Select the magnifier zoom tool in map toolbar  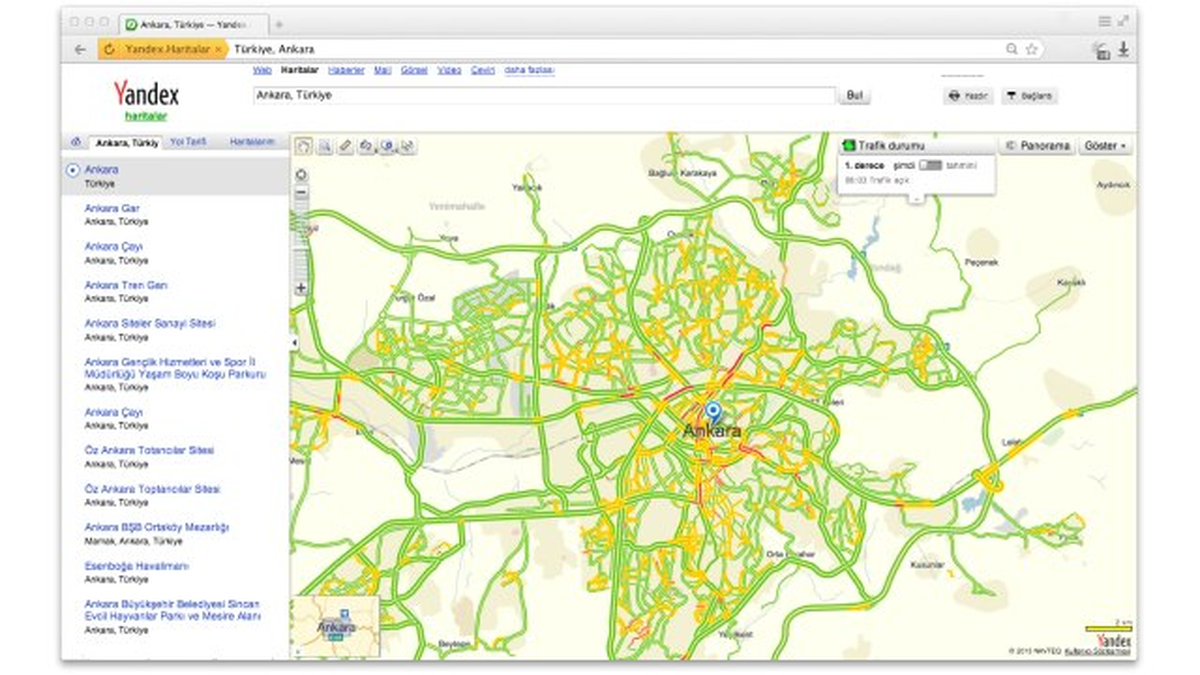324,146
